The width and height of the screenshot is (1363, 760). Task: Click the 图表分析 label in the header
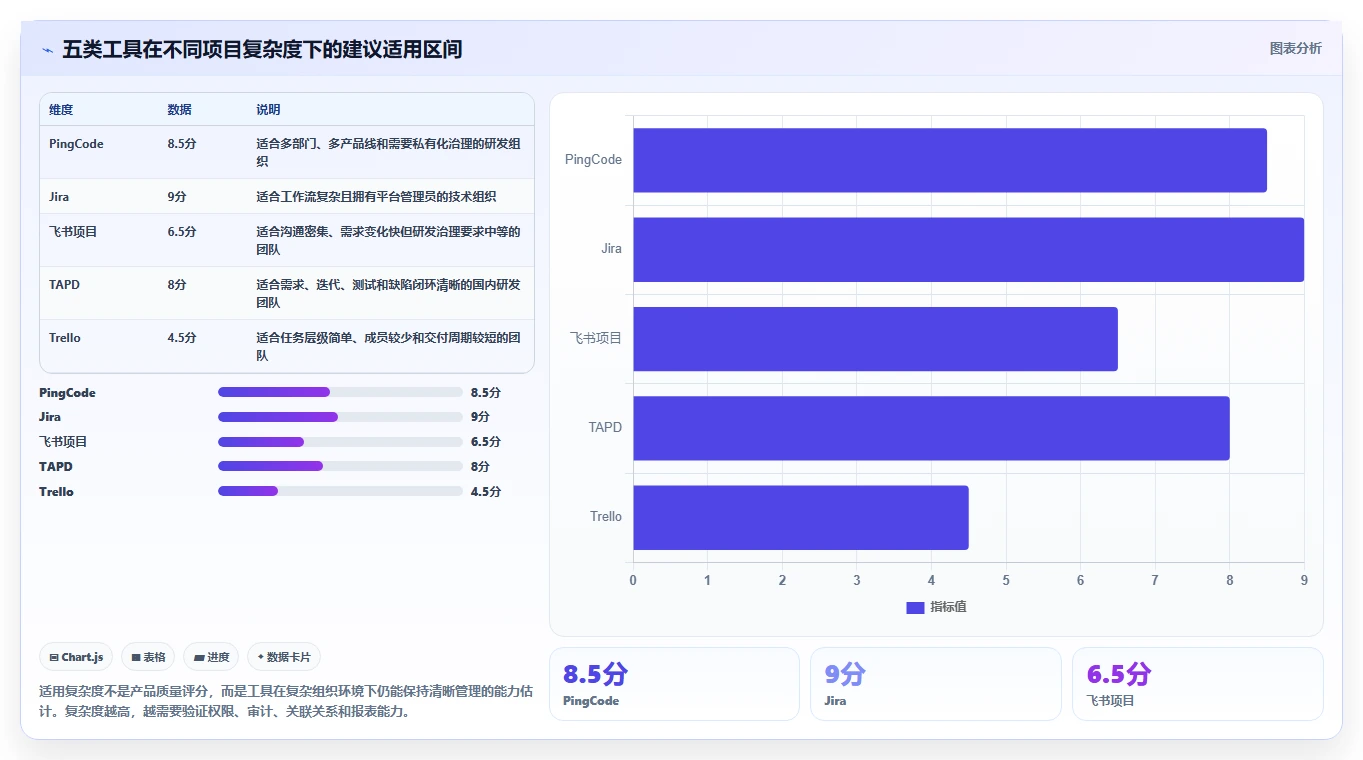click(x=1295, y=48)
